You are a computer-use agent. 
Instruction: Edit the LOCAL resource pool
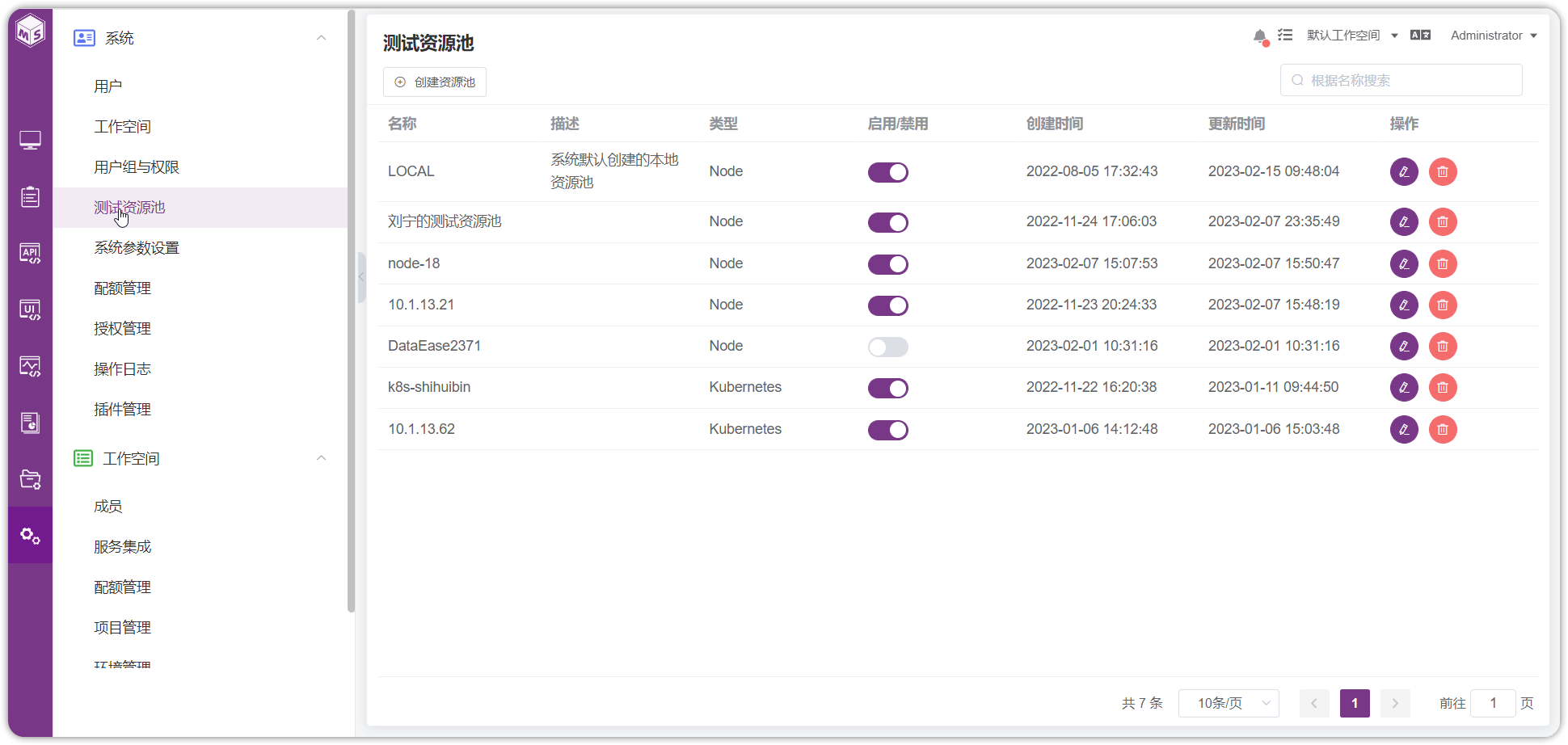tap(1404, 171)
